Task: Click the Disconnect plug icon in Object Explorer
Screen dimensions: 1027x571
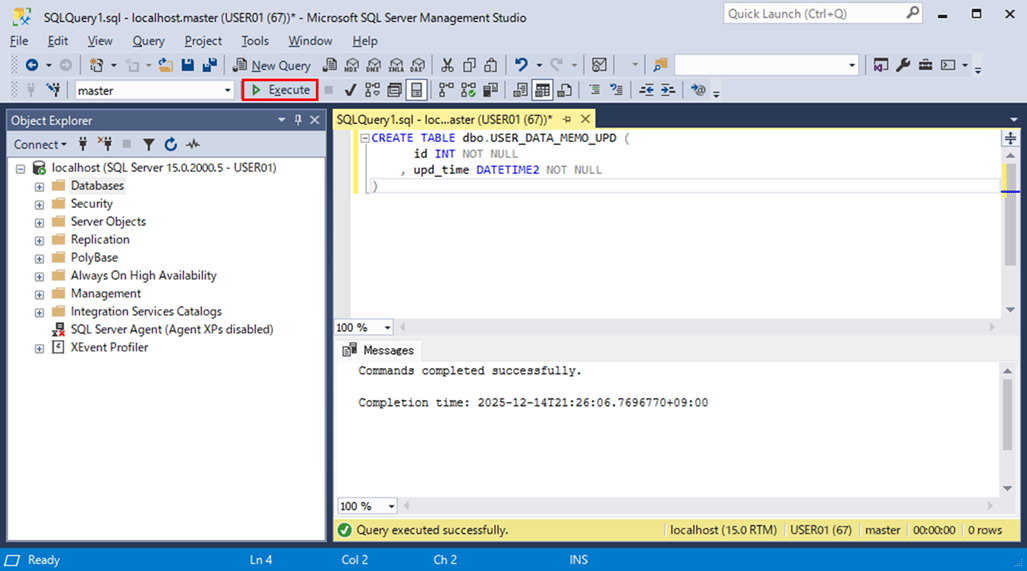Action: pos(105,144)
